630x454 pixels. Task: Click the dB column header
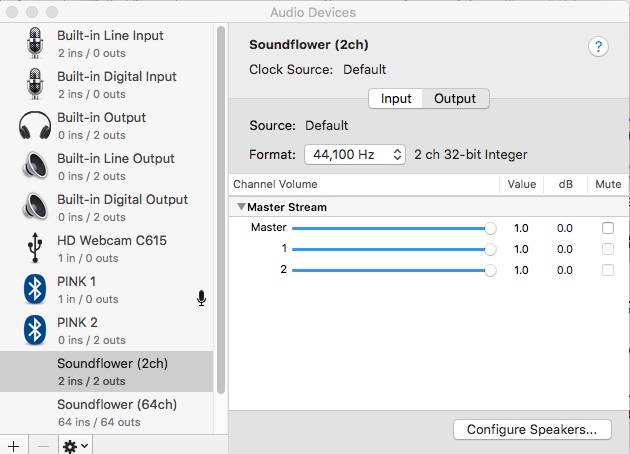pos(565,184)
